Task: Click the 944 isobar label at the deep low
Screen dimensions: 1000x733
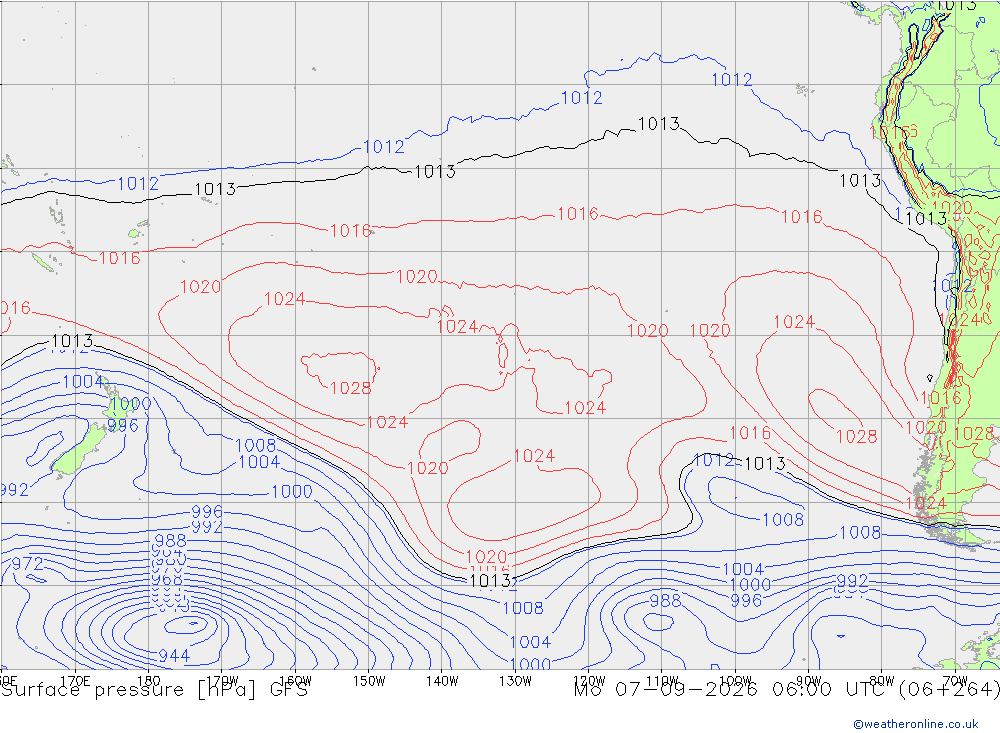Action: [x=174, y=655]
